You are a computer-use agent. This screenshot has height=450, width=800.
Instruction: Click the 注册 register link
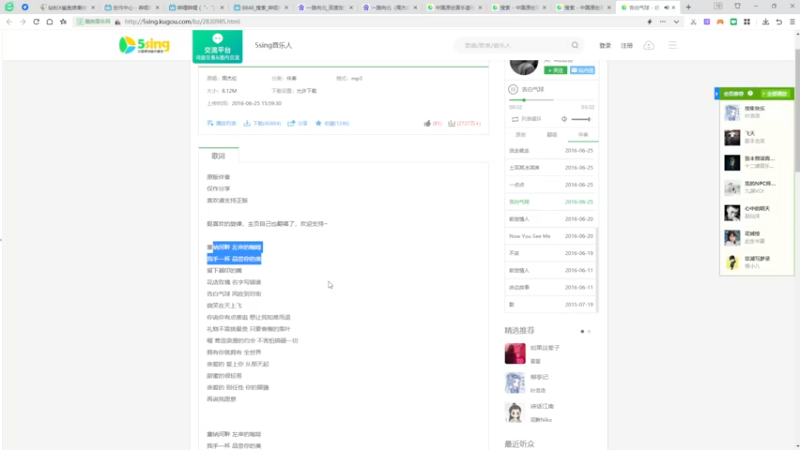tap(627, 45)
